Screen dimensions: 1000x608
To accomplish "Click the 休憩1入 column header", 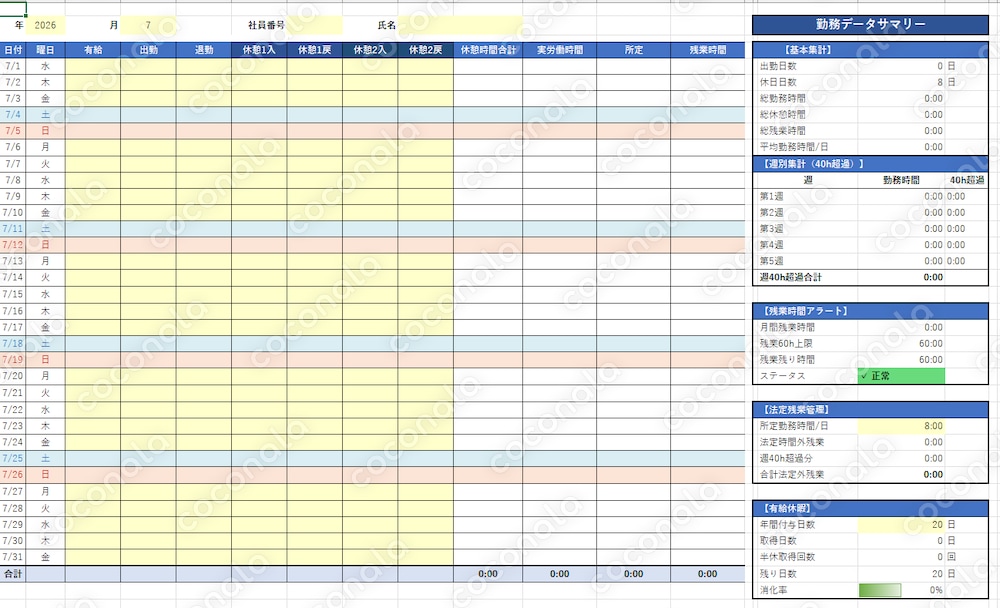I will click(259, 50).
